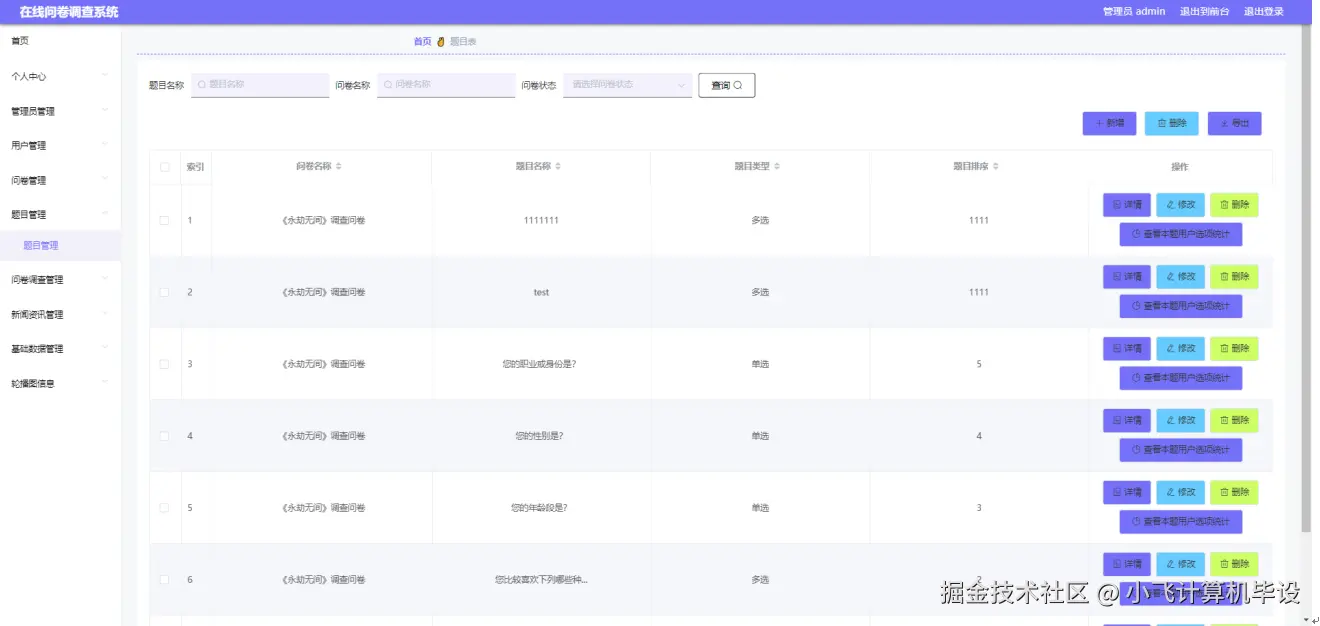The image size is (1320, 626).
Task: Focus the 题目名称 search input
Action: pyautogui.click(x=260, y=85)
